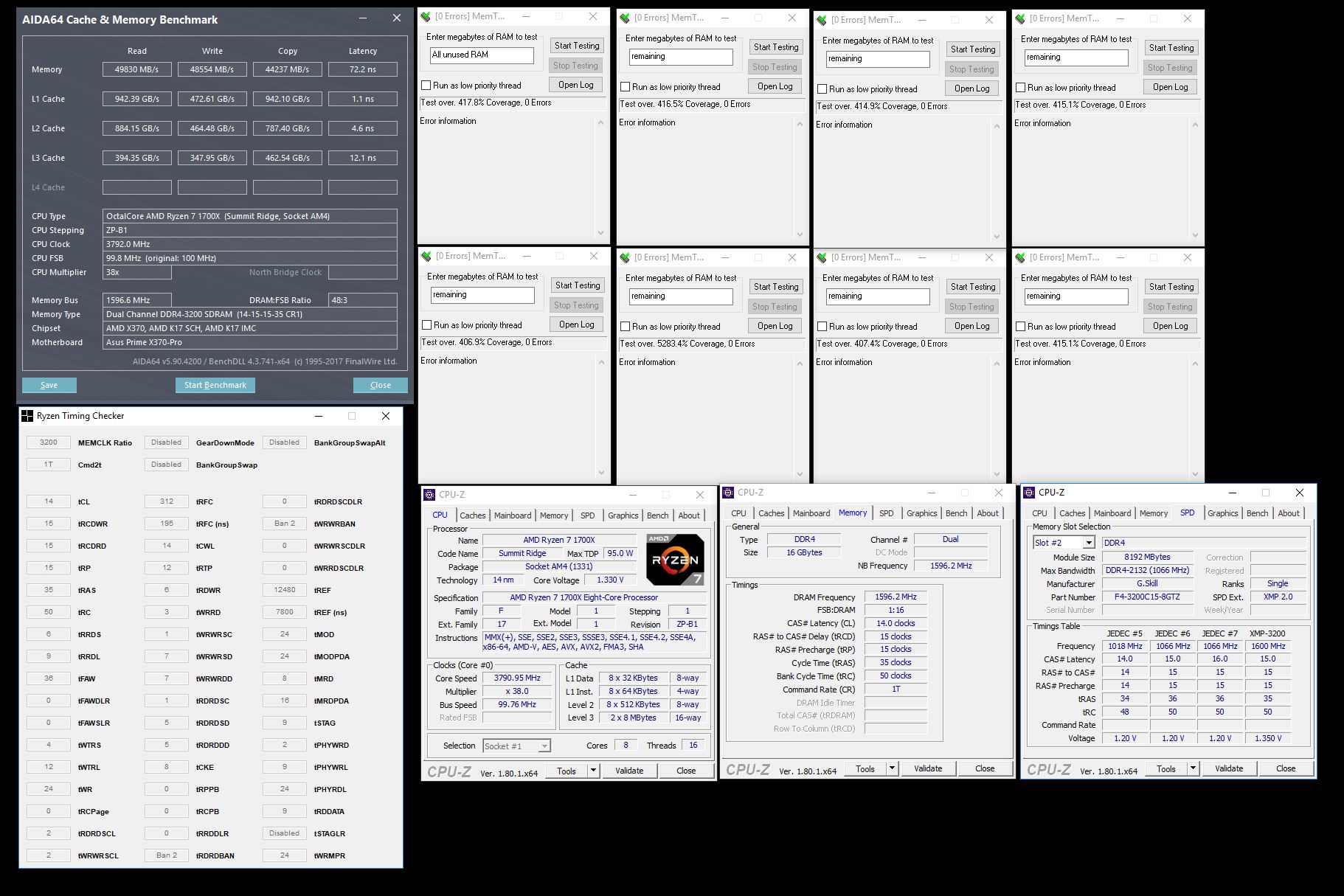This screenshot has width=1344, height=896.
Task: Click NB Frequency value 1596.2 MHz
Action: pyautogui.click(x=951, y=566)
